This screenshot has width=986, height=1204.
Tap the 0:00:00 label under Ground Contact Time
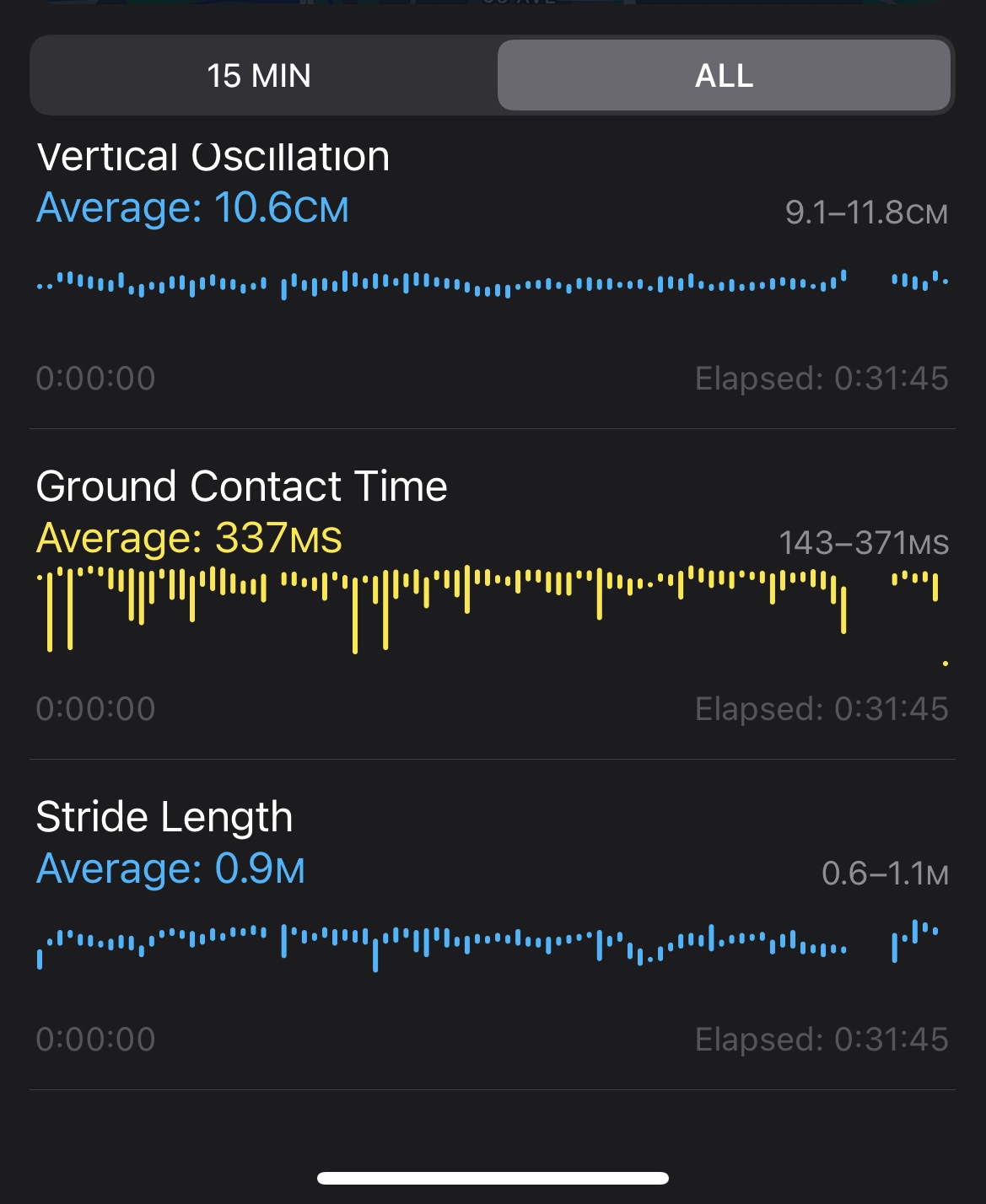point(95,709)
